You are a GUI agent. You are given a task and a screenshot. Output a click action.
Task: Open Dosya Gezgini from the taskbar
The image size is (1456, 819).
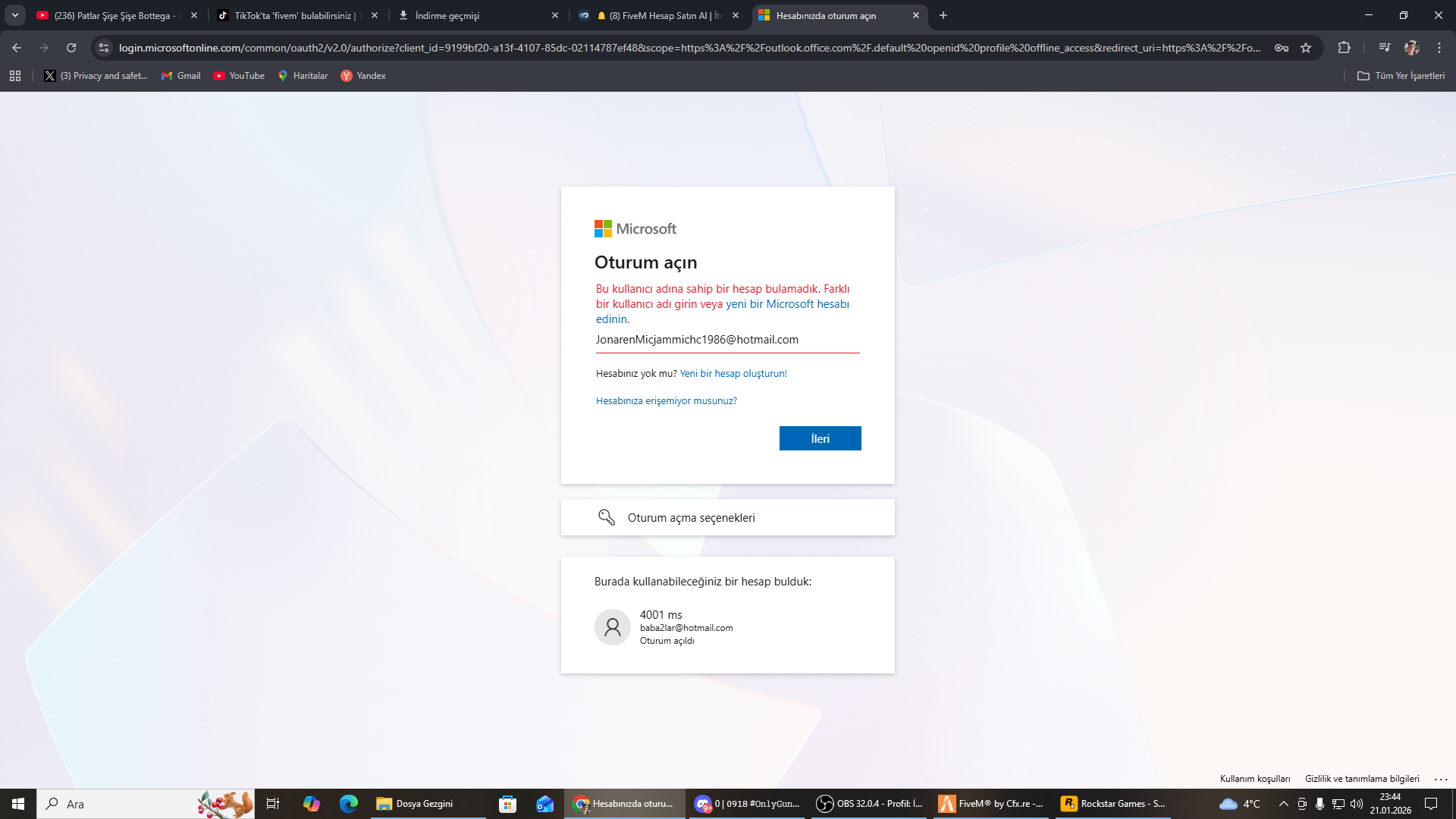(x=428, y=804)
